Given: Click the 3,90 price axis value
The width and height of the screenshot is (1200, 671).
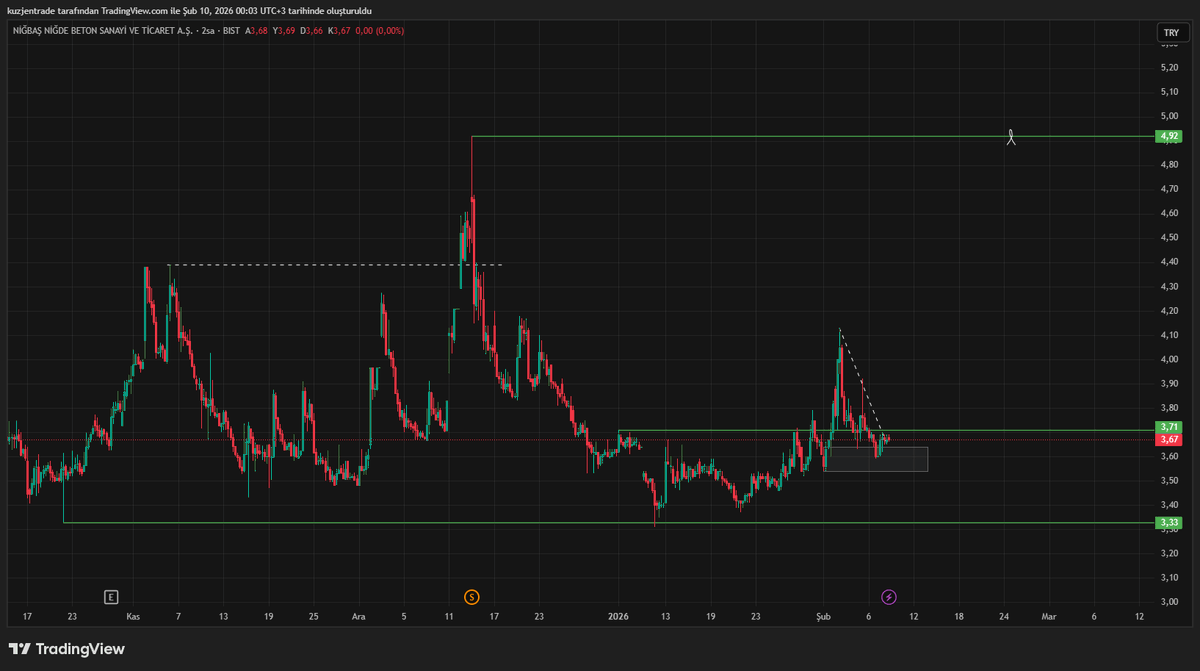Looking at the screenshot, I should pyautogui.click(x=1170, y=383).
